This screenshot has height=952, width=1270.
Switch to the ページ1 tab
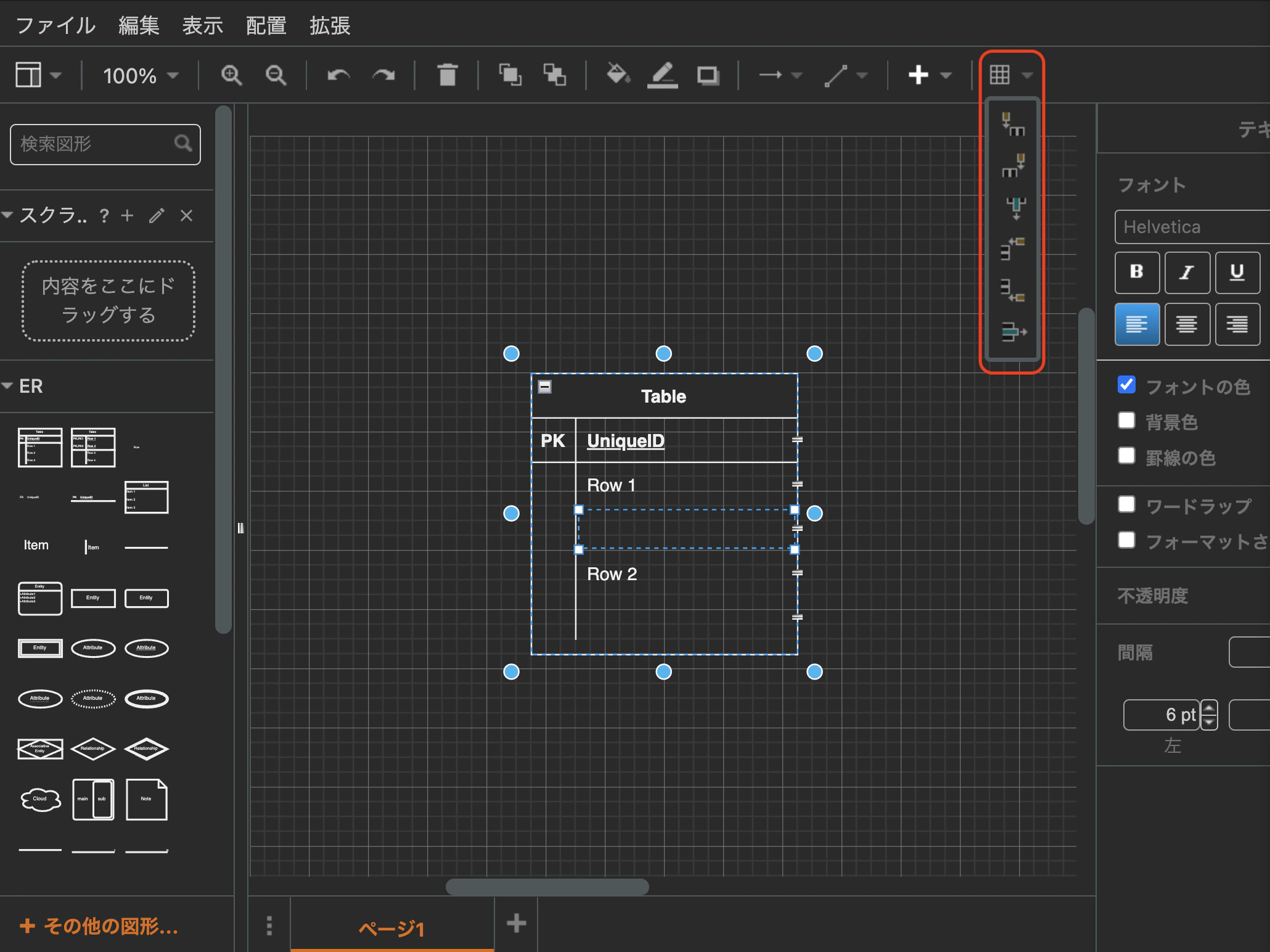pyautogui.click(x=391, y=927)
